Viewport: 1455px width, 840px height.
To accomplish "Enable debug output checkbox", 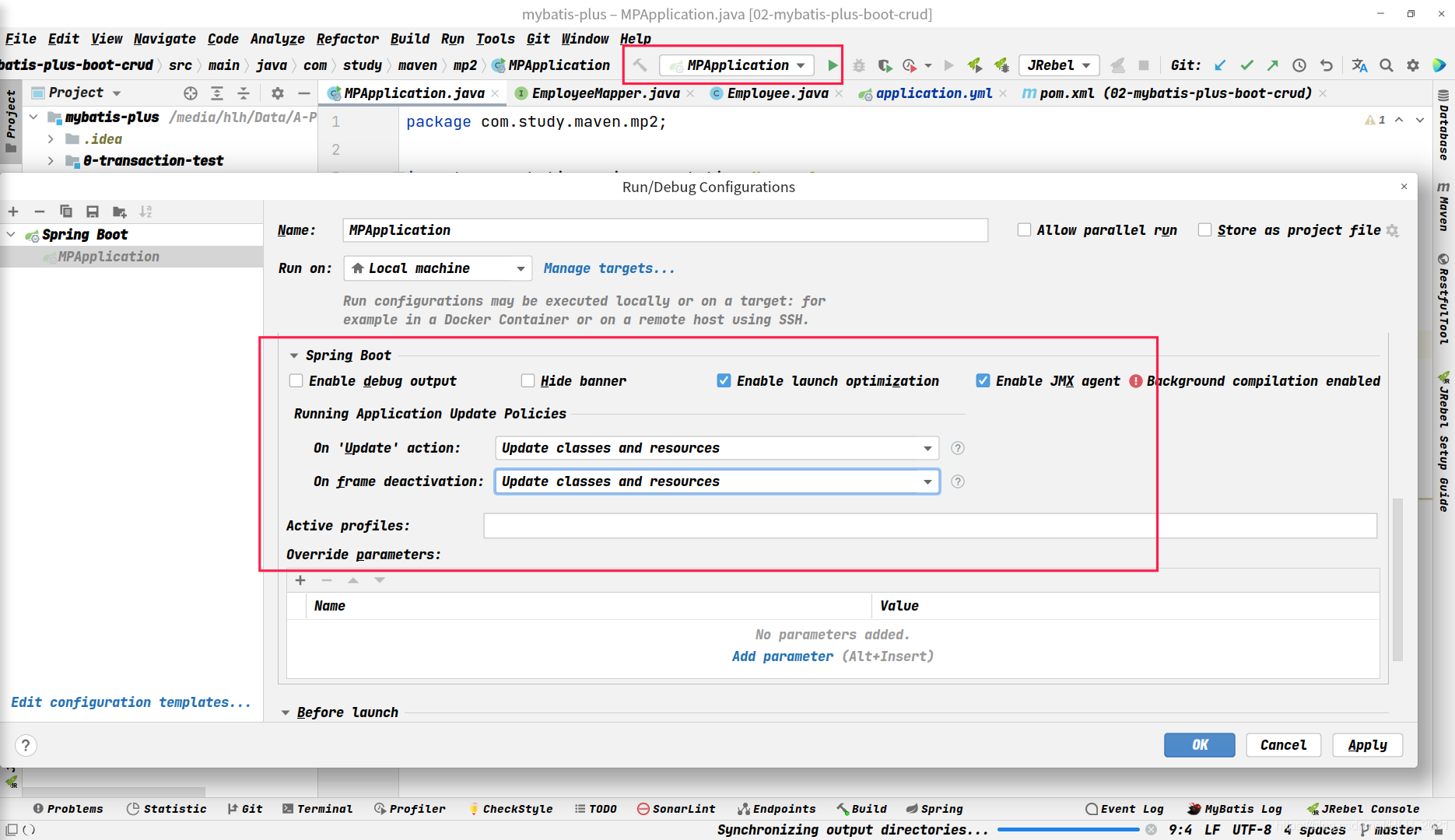I will 296,380.
